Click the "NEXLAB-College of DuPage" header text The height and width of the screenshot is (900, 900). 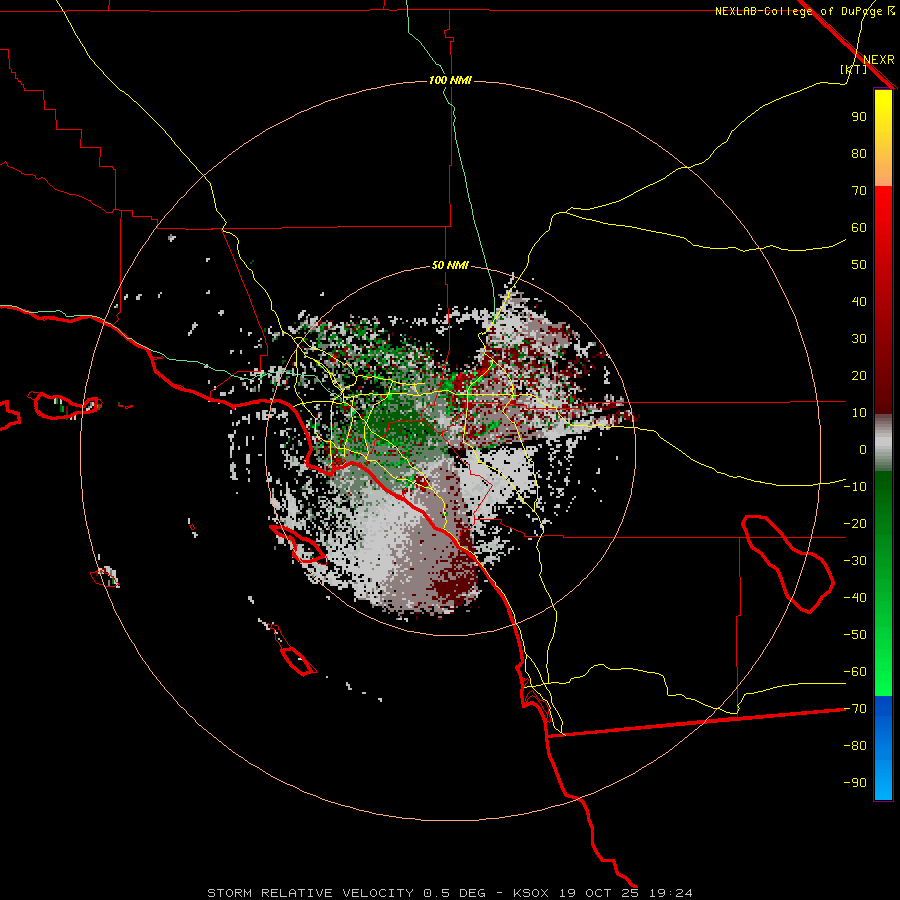pos(798,11)
